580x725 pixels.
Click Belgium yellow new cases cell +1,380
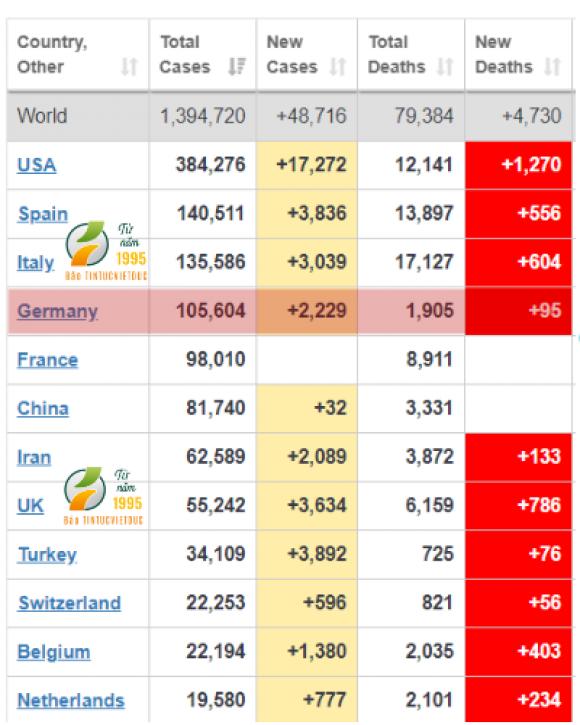[x=307, y=651]
